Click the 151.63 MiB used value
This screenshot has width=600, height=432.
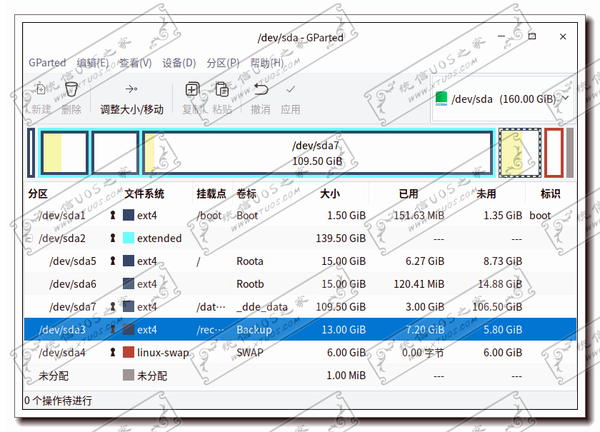pos(419,215)
